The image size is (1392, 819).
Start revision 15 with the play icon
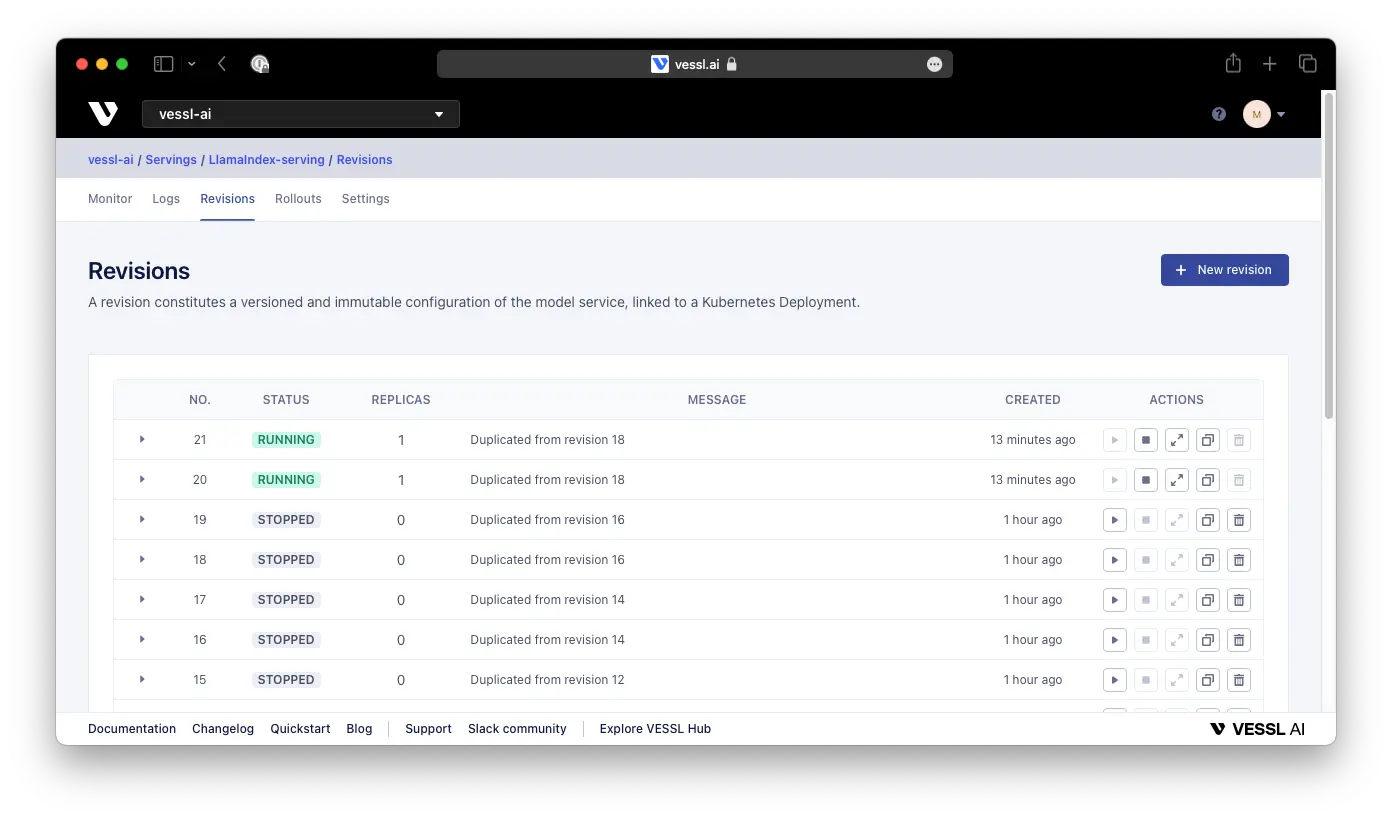[1115, 680]
